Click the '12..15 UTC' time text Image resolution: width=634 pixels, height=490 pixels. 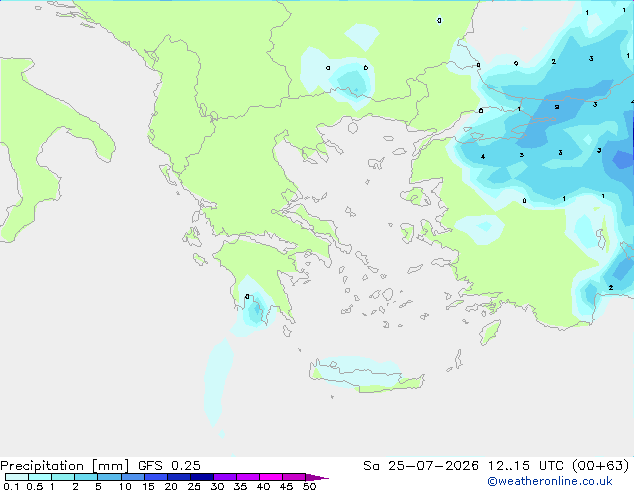pyautogui.click(x=525, y=466)
